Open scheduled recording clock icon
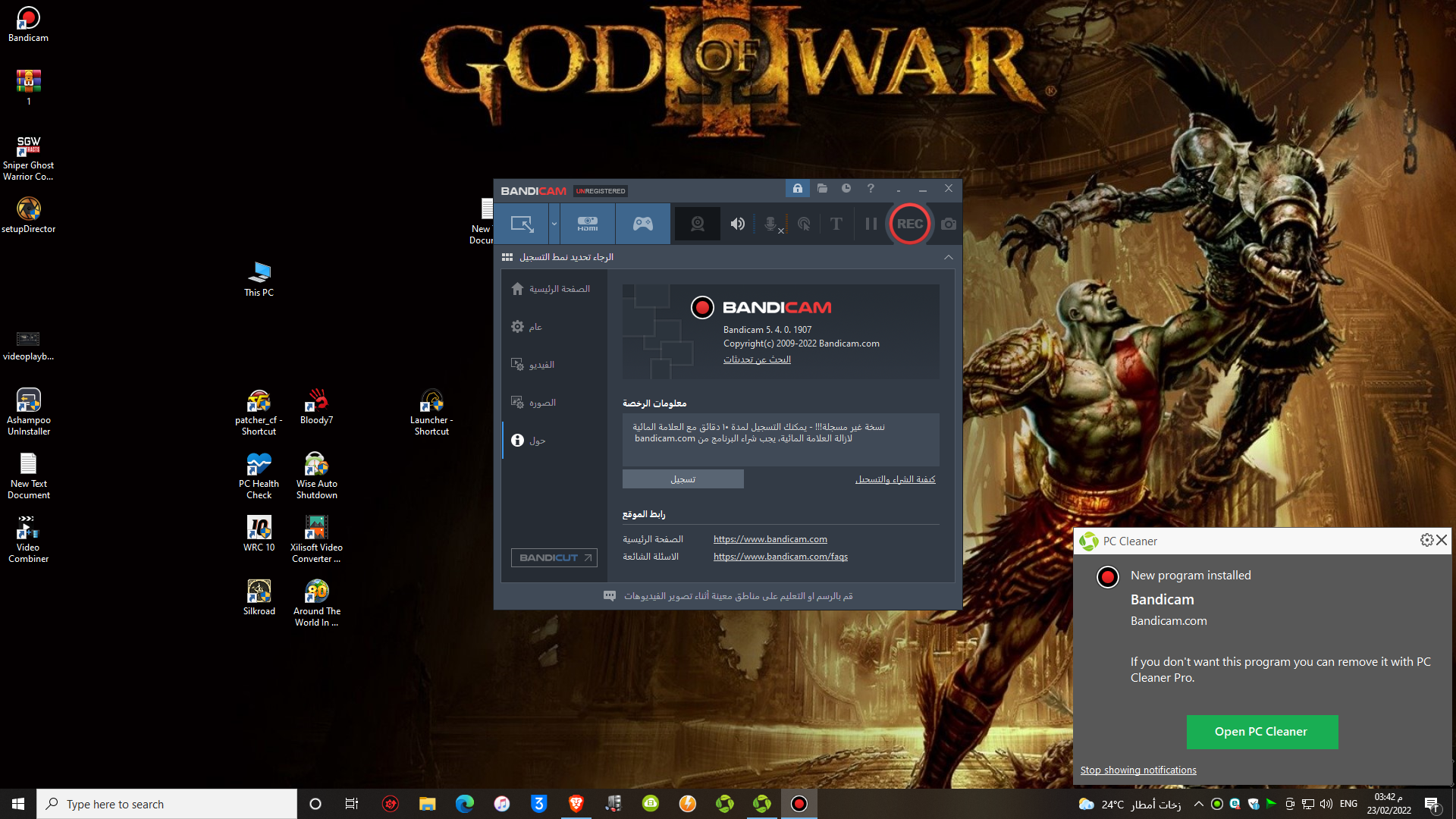Screen dimensions: 1456x819 pyautogui.click(x=846, y=188)
